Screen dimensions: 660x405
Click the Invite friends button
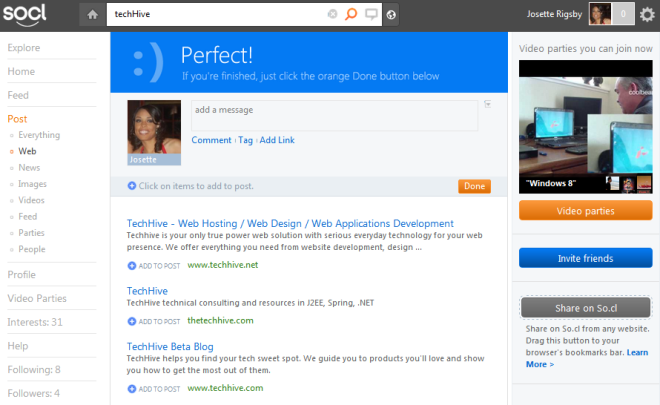585,258
